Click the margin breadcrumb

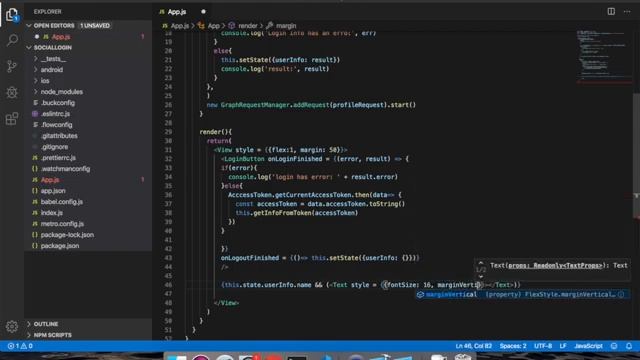click(x=282, y=26)
